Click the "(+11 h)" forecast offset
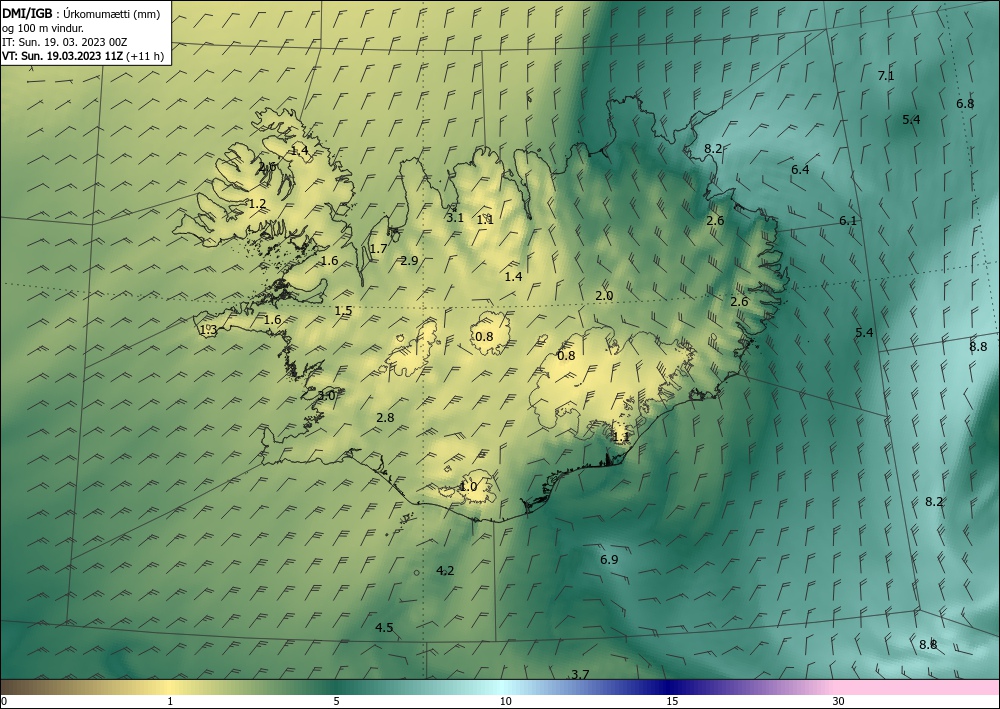1000x709 pixels. (145, 56)
